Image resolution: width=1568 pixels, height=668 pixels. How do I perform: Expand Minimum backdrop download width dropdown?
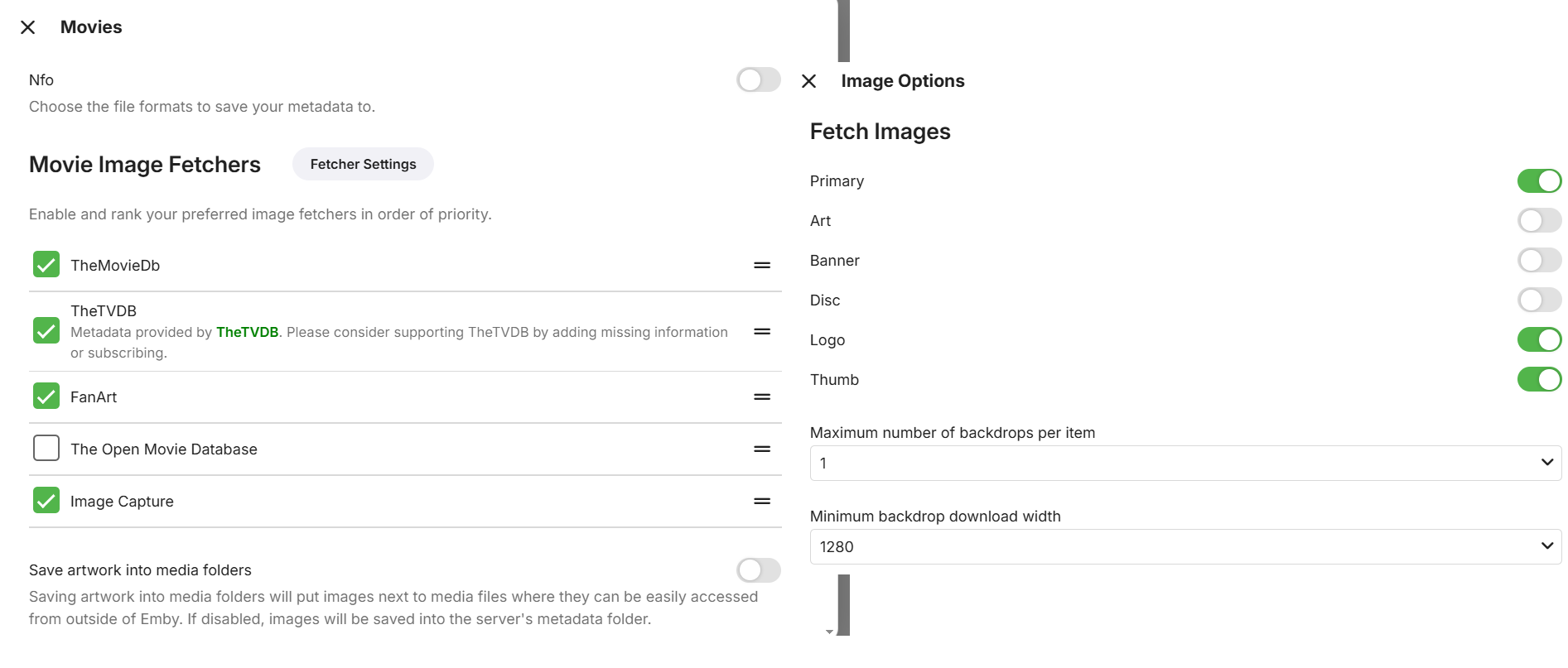coord(1185,547)
